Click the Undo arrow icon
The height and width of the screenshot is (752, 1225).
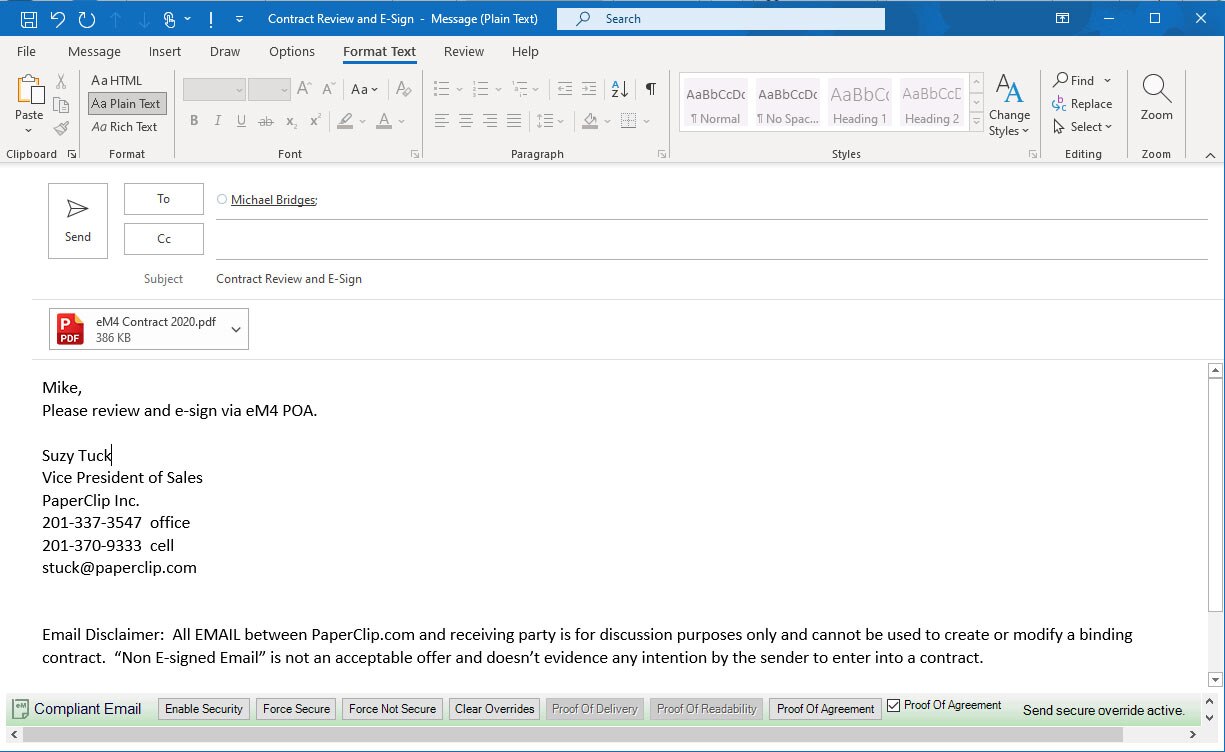[x=57, y=19]
